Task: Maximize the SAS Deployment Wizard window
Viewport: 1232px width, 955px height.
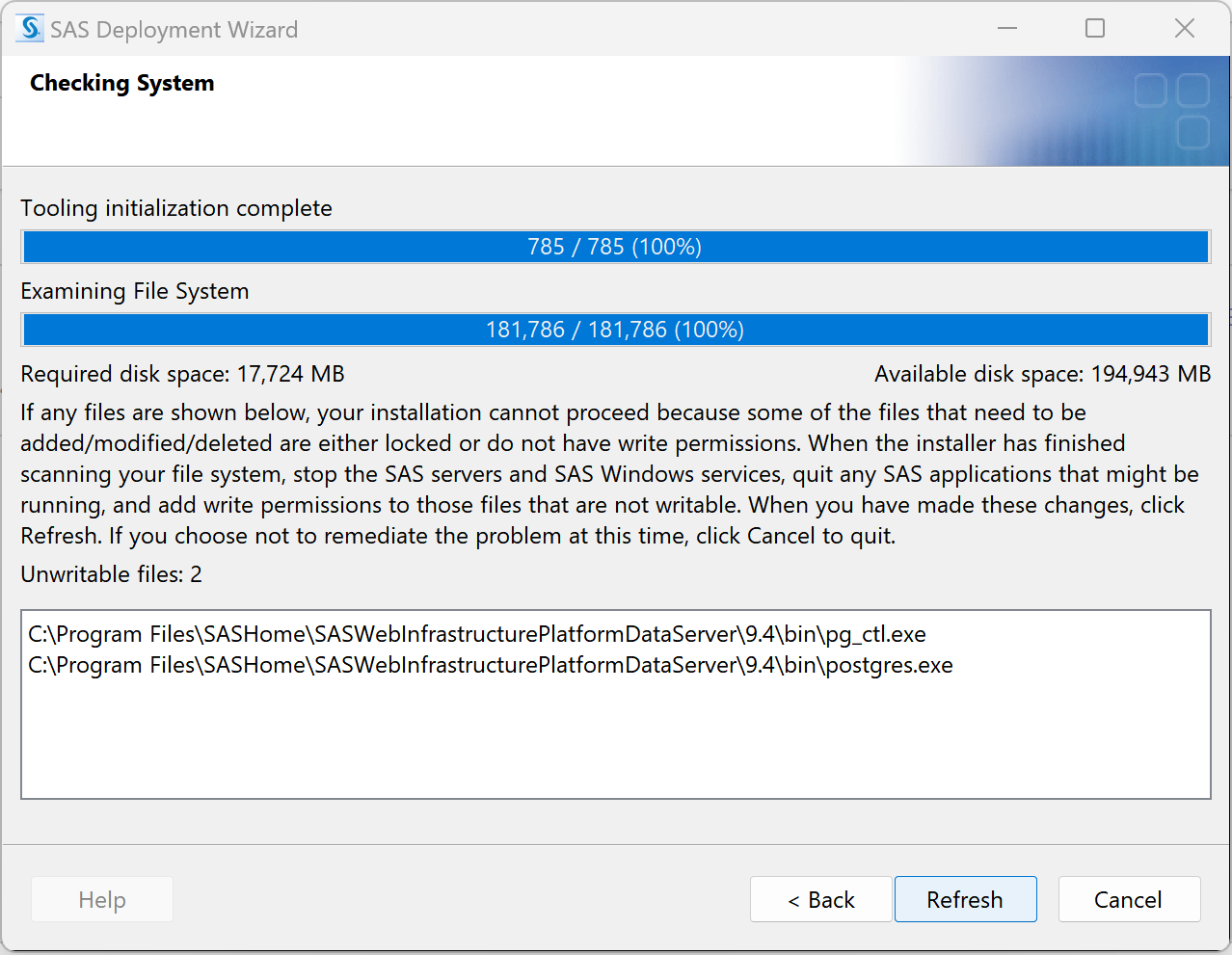Action: click(1095, 29)
